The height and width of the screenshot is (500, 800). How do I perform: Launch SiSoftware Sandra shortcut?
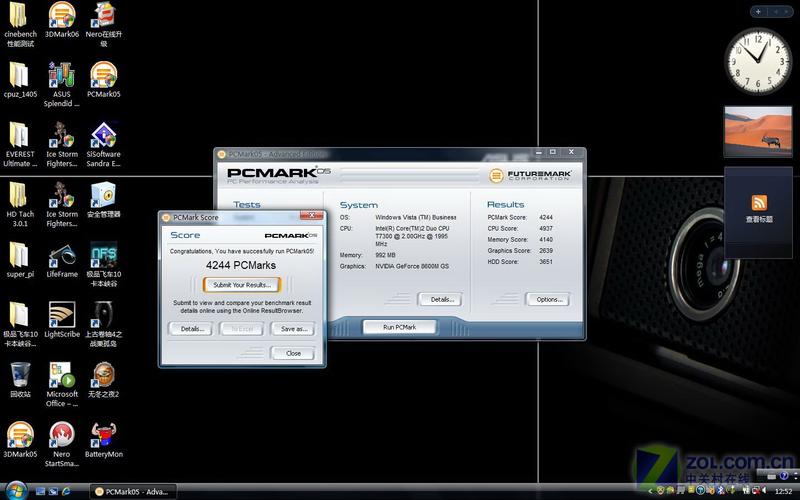[104, 144]
